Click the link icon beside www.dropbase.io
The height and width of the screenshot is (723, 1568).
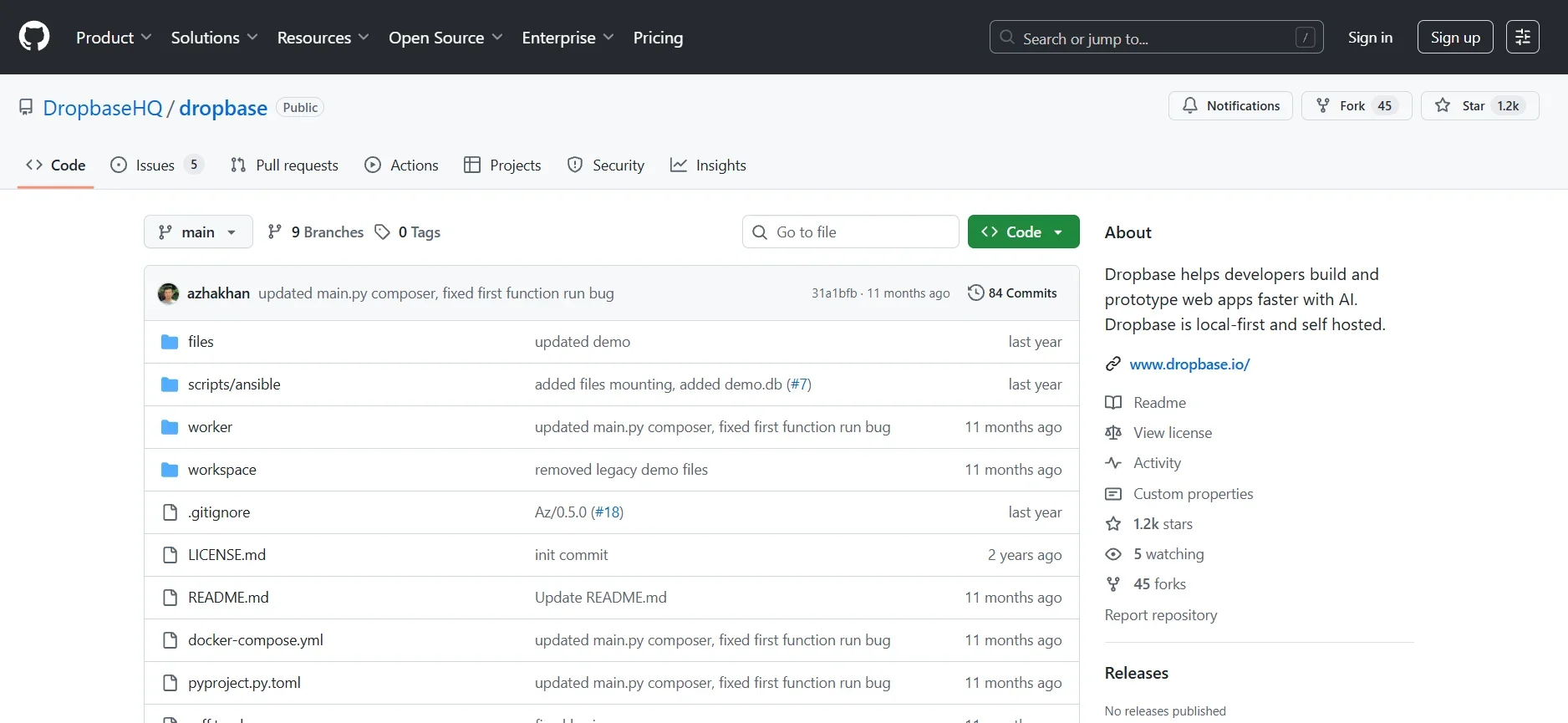tap(1113, 364)
